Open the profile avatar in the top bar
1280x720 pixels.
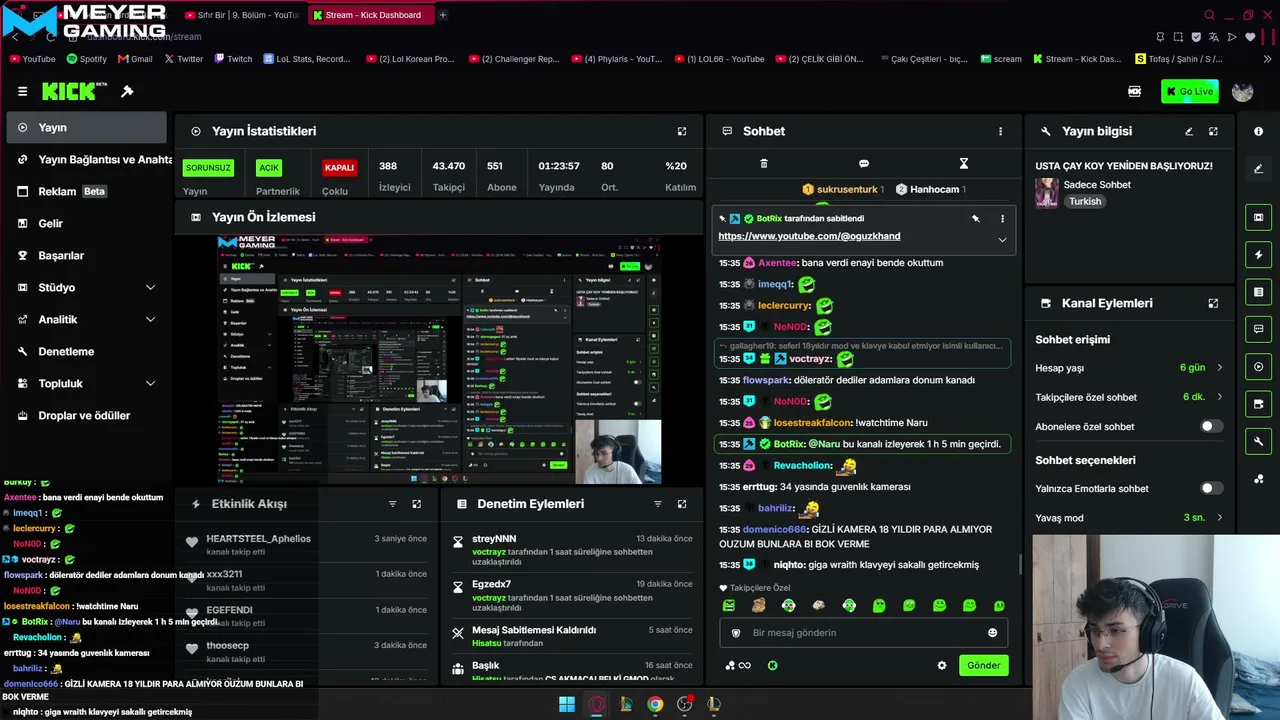(x=1243, y=91)
